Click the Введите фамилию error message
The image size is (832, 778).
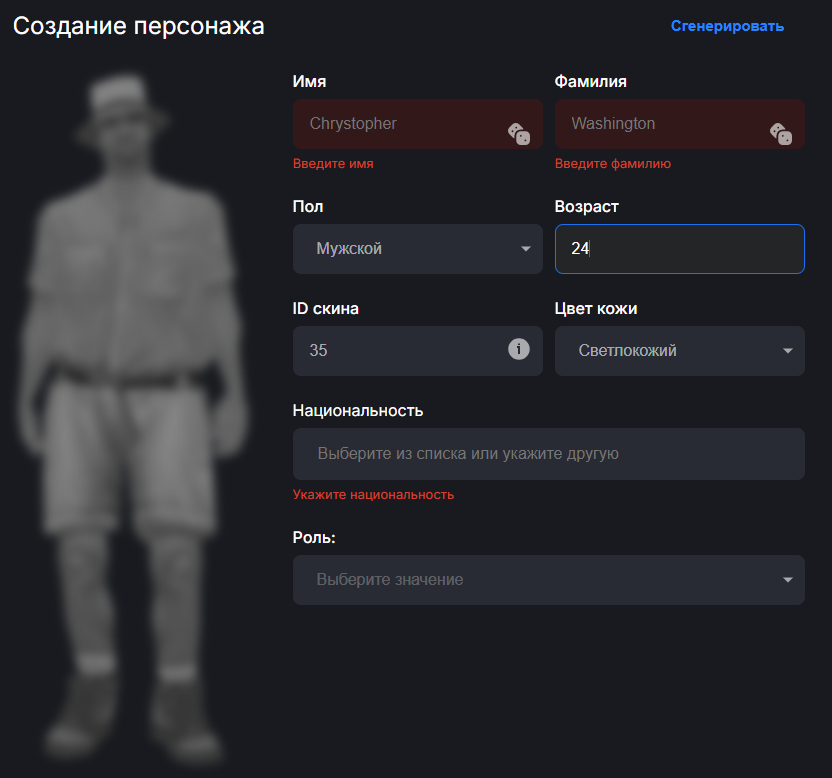[x=613, y=163]
